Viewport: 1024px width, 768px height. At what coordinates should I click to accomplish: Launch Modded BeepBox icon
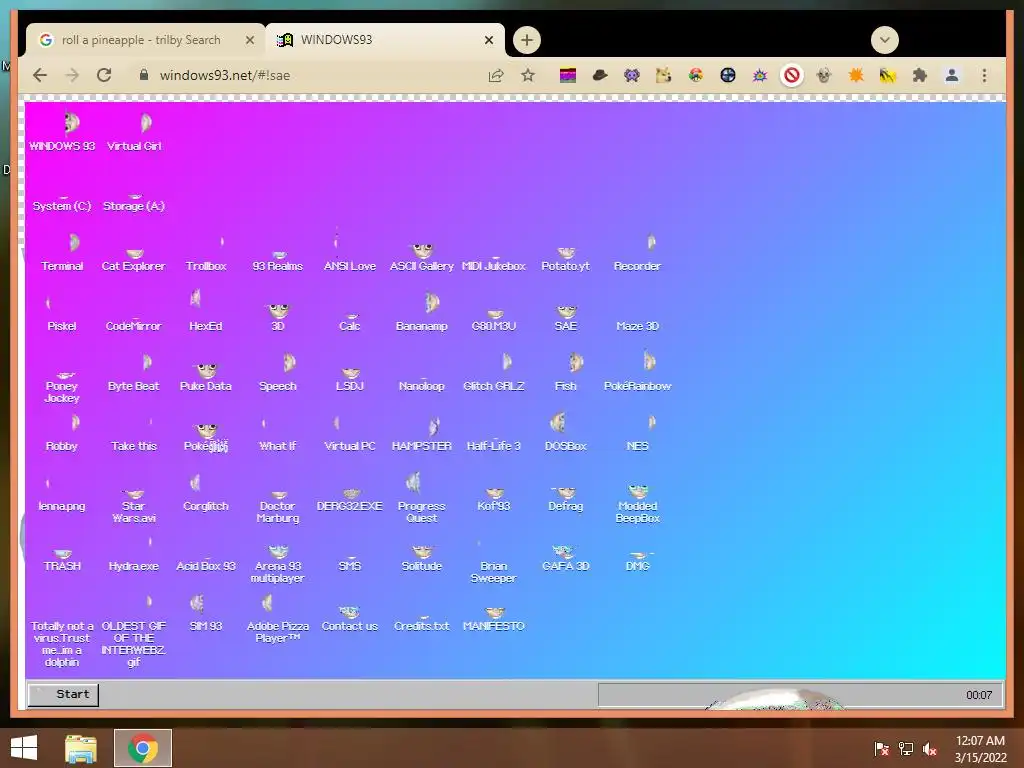637,504
